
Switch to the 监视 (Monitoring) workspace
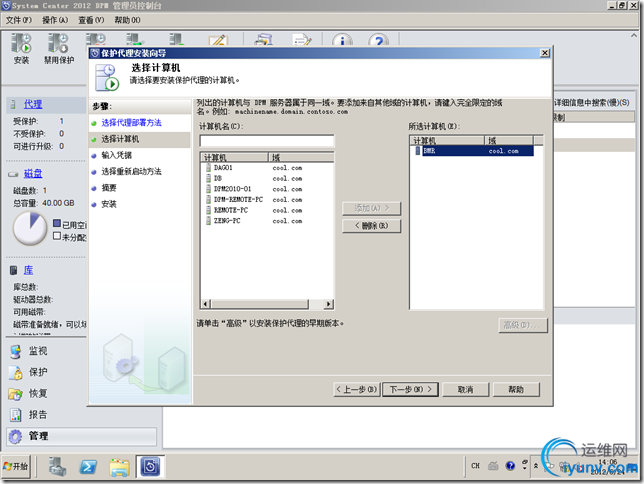pos(38,351)
